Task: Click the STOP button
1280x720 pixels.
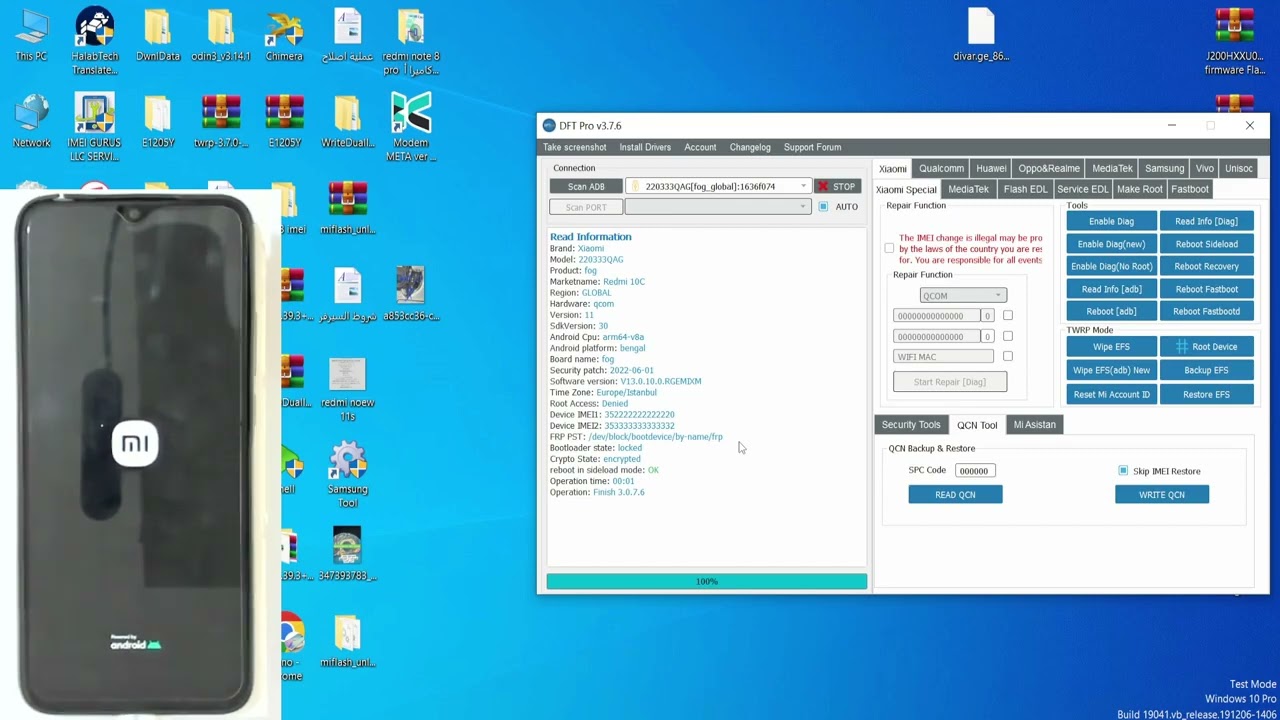Action: 837,186
